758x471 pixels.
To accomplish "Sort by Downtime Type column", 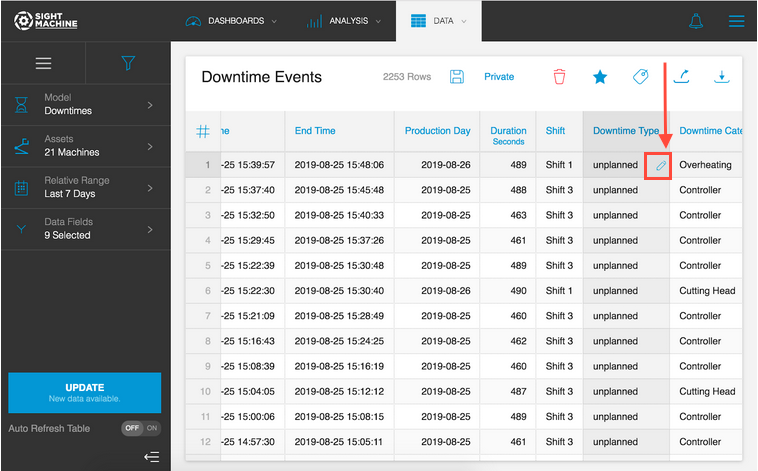I will tap(626, 131).
